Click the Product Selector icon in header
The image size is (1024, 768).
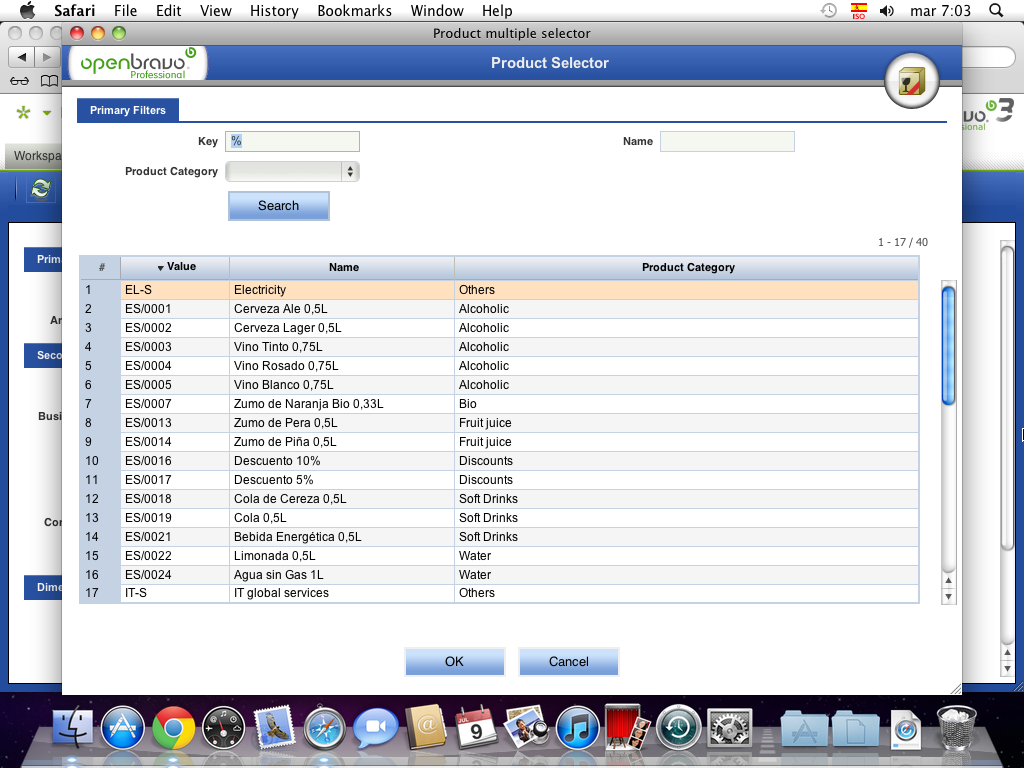(x=912, y=82)
